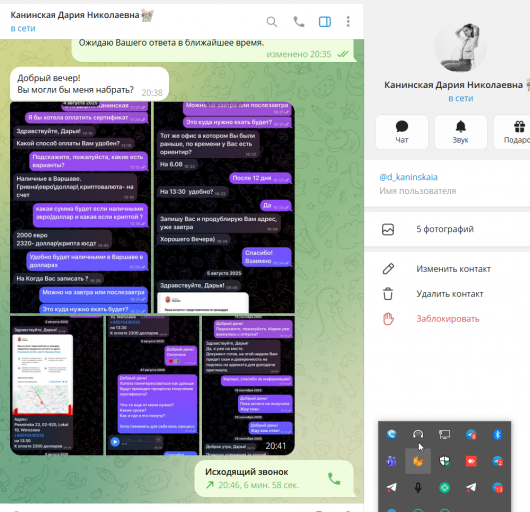Click the red square tray icon

(471, 461)
